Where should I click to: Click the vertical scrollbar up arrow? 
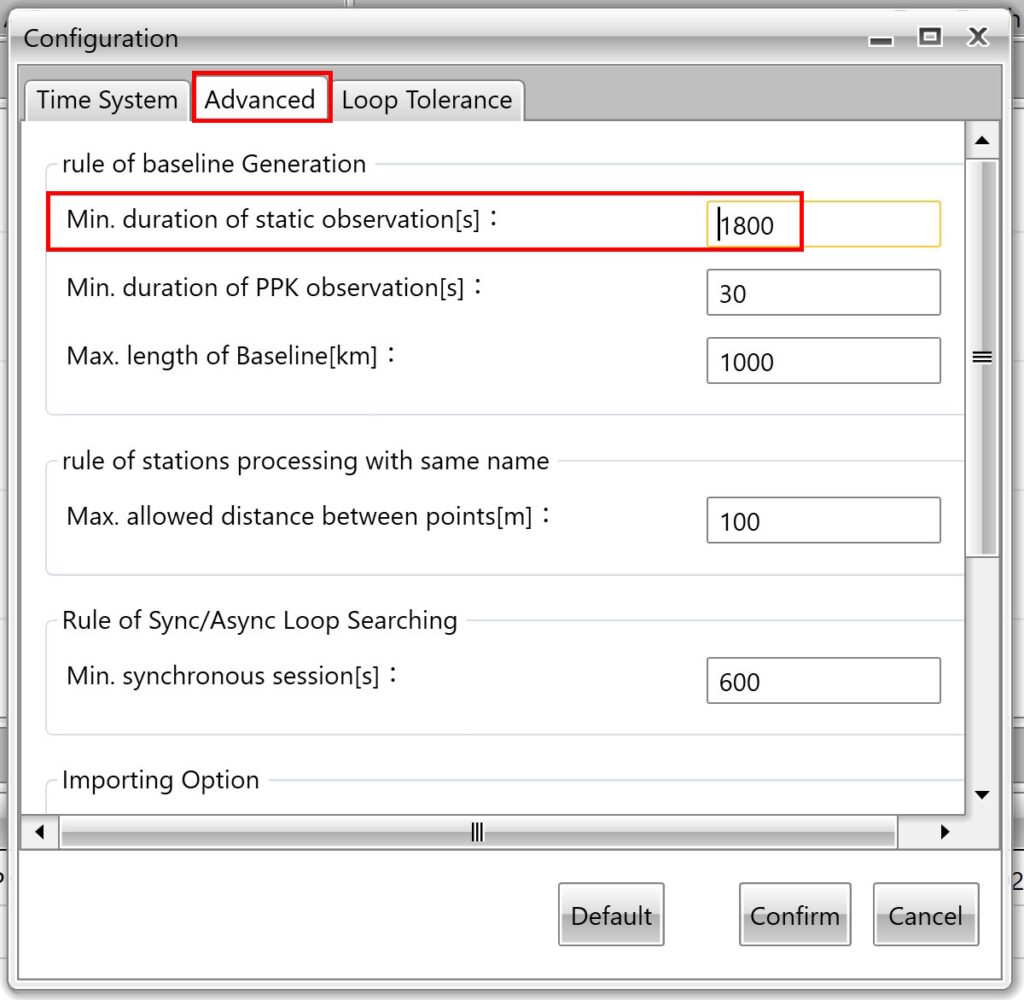(x=981, y=140)
